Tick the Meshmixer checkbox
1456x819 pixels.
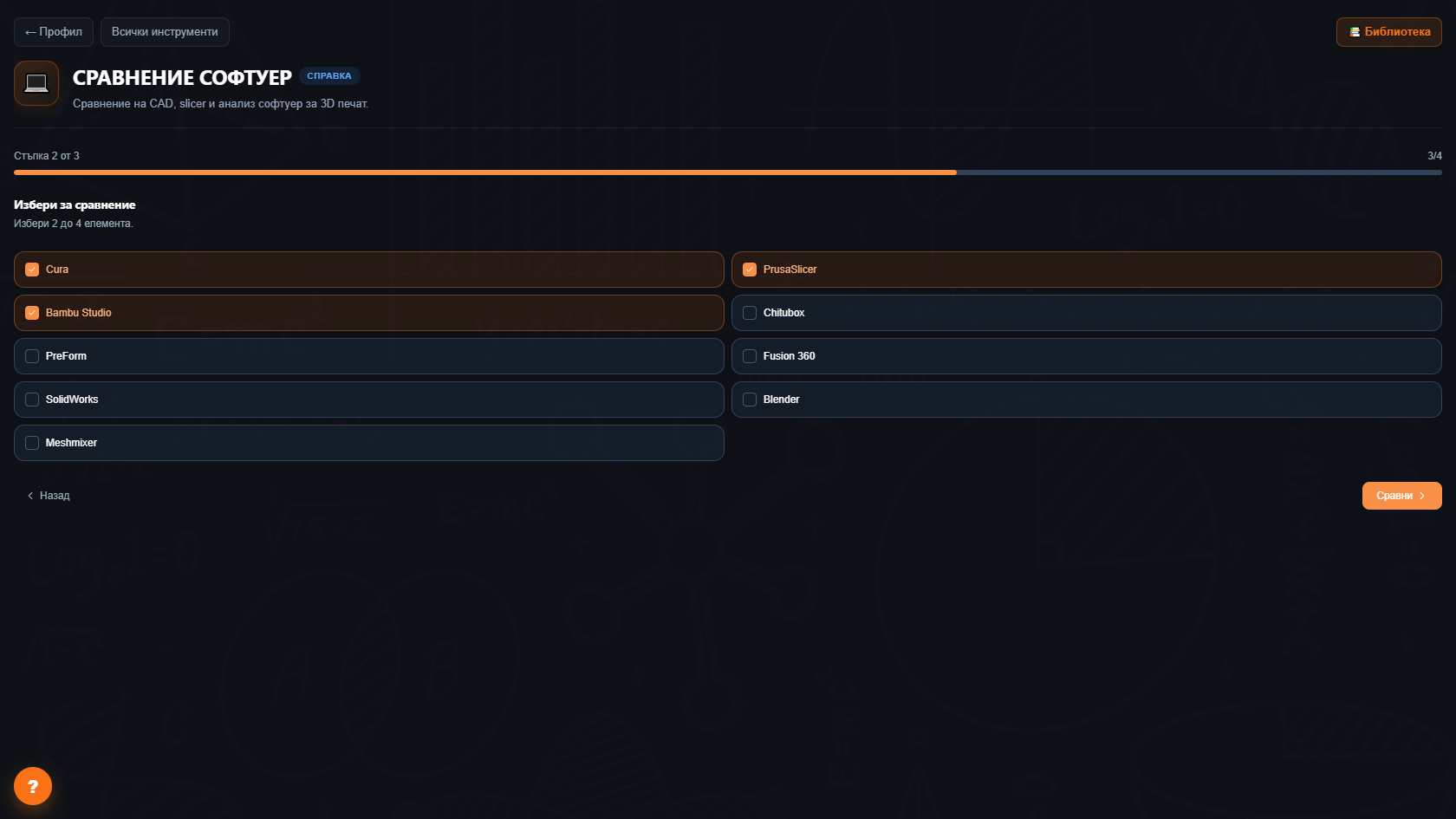(x=32, y=443)
